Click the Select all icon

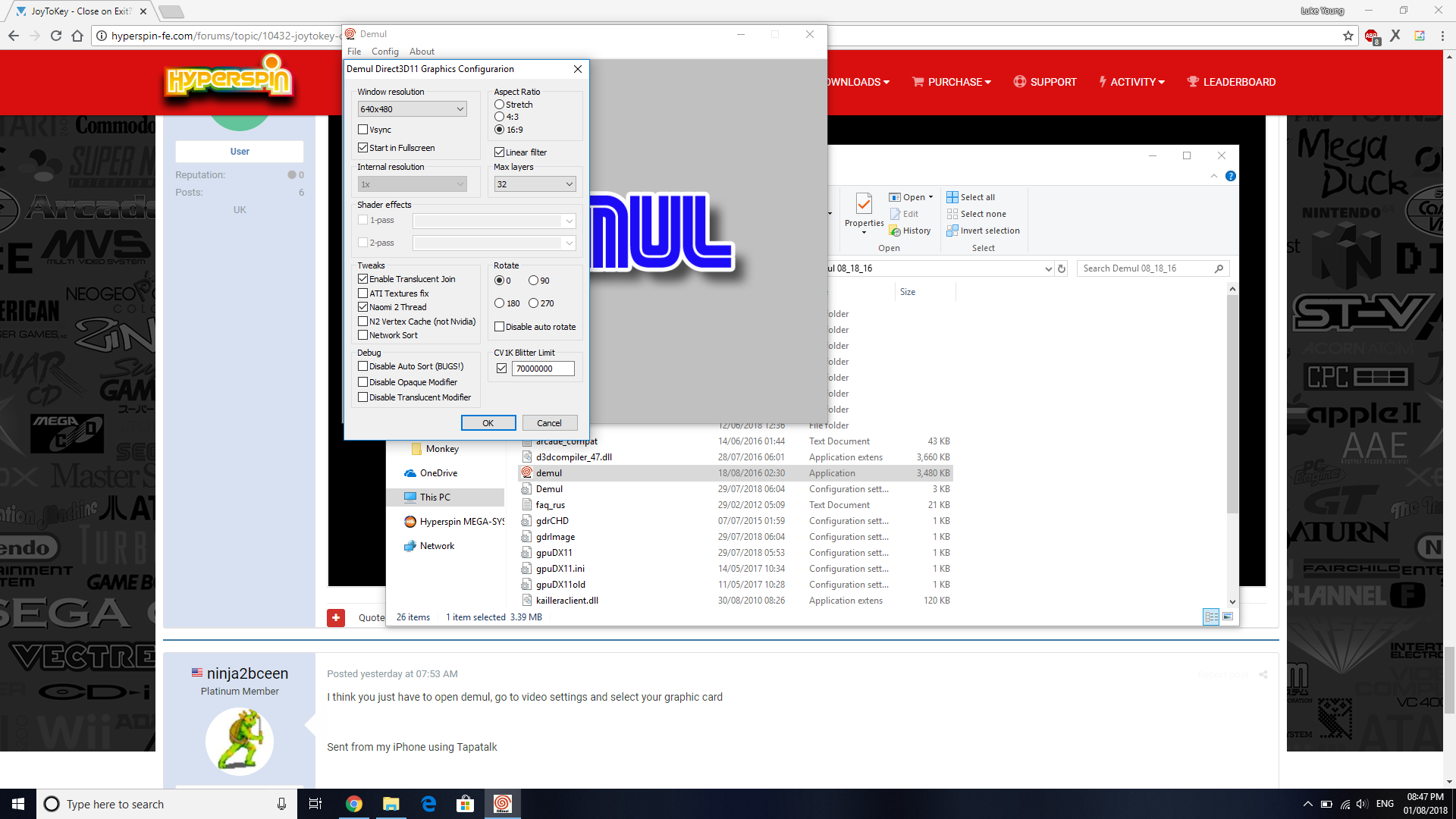952,197
